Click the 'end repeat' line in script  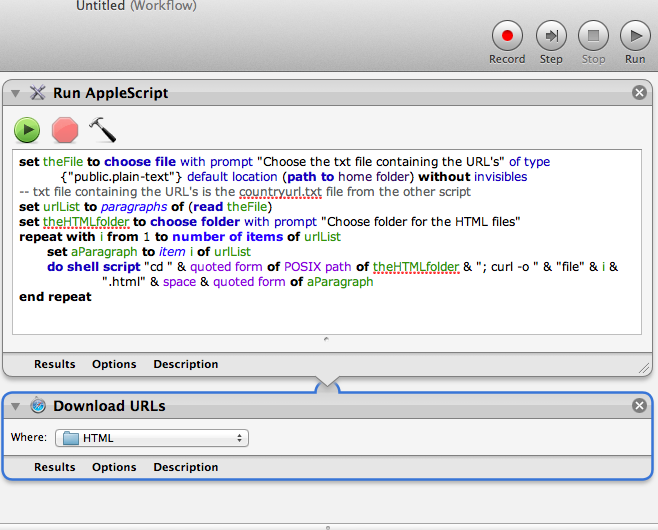click(55, 297)
